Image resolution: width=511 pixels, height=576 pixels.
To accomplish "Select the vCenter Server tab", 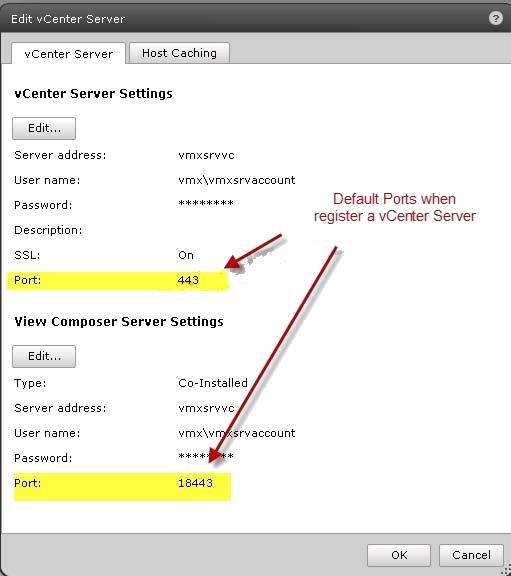I will [x=69, y=54].
